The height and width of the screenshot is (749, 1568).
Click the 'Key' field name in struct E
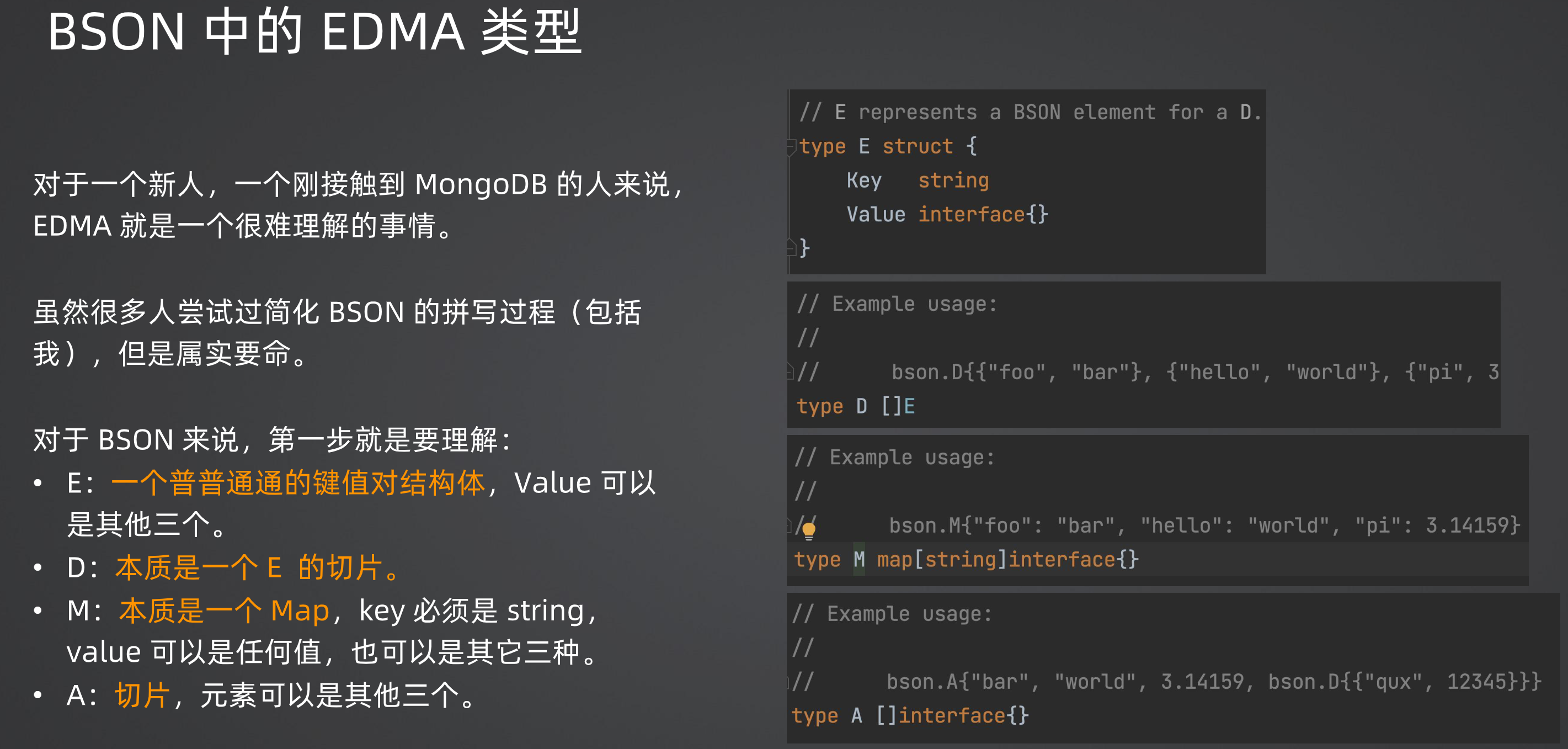864,180
